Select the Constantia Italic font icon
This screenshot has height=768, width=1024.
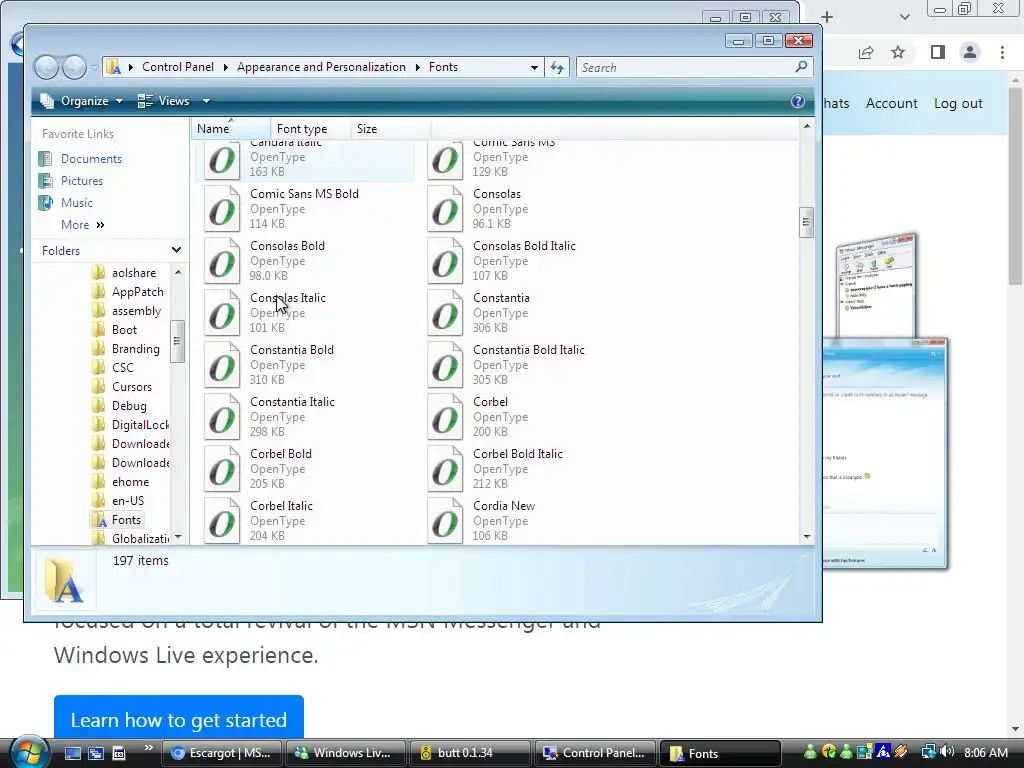tap(222, 417)
